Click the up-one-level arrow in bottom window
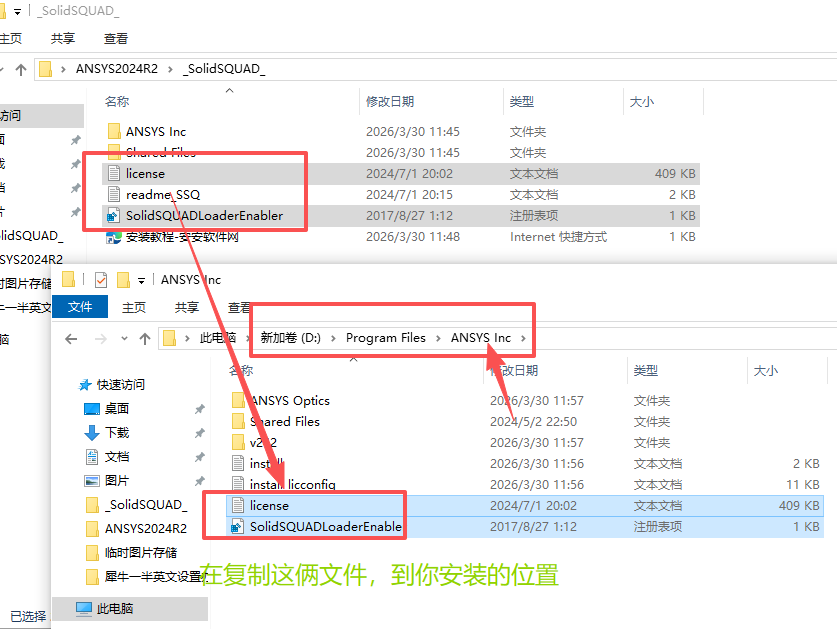The image size is (837, 629). click(144, 338)
